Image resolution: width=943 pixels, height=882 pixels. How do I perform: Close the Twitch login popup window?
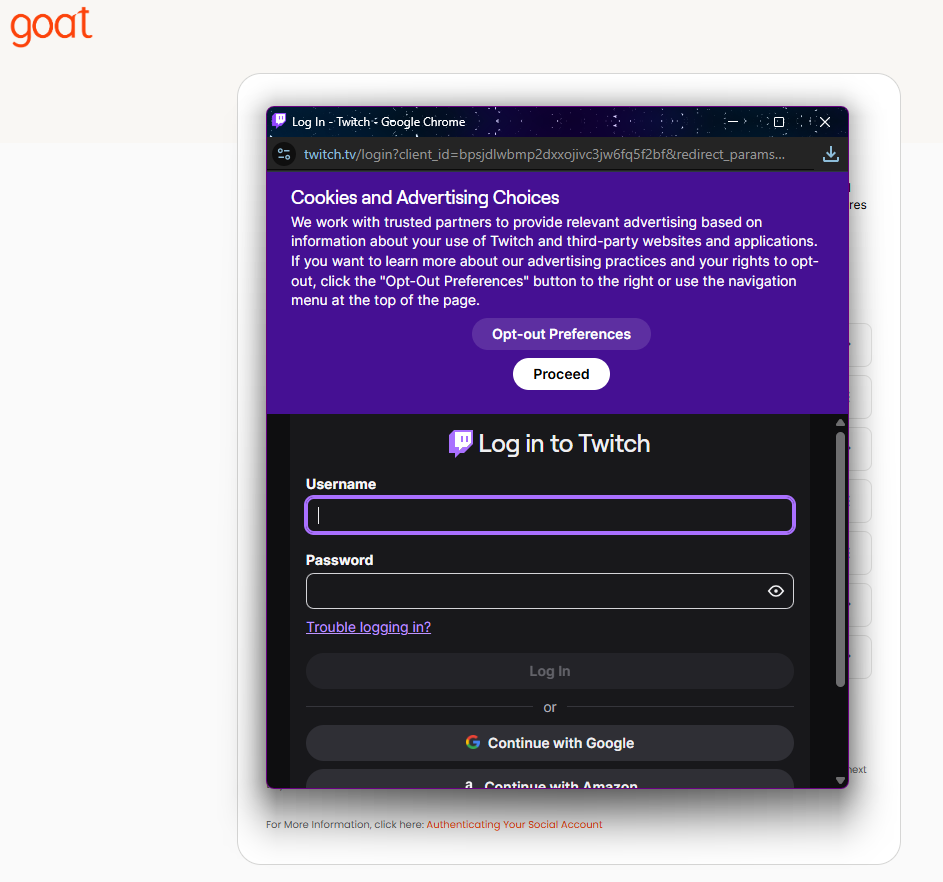click(825, 122)
